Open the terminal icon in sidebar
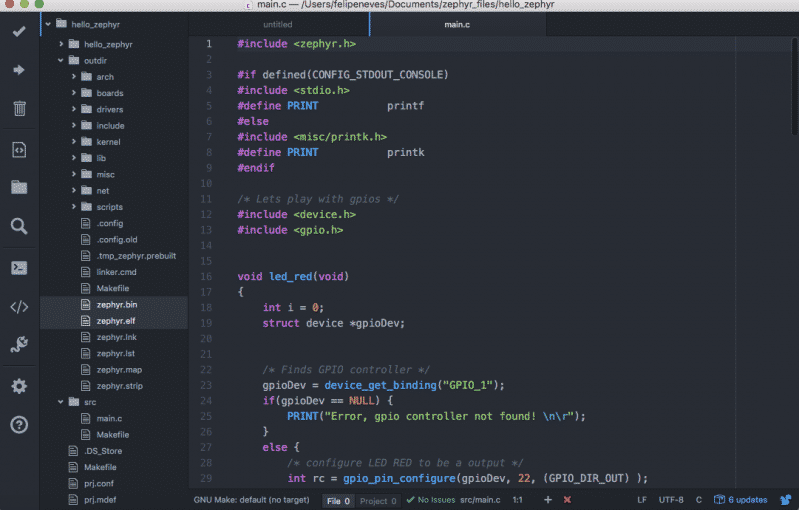This screenshot has height=510, width=799. (19, 268)
